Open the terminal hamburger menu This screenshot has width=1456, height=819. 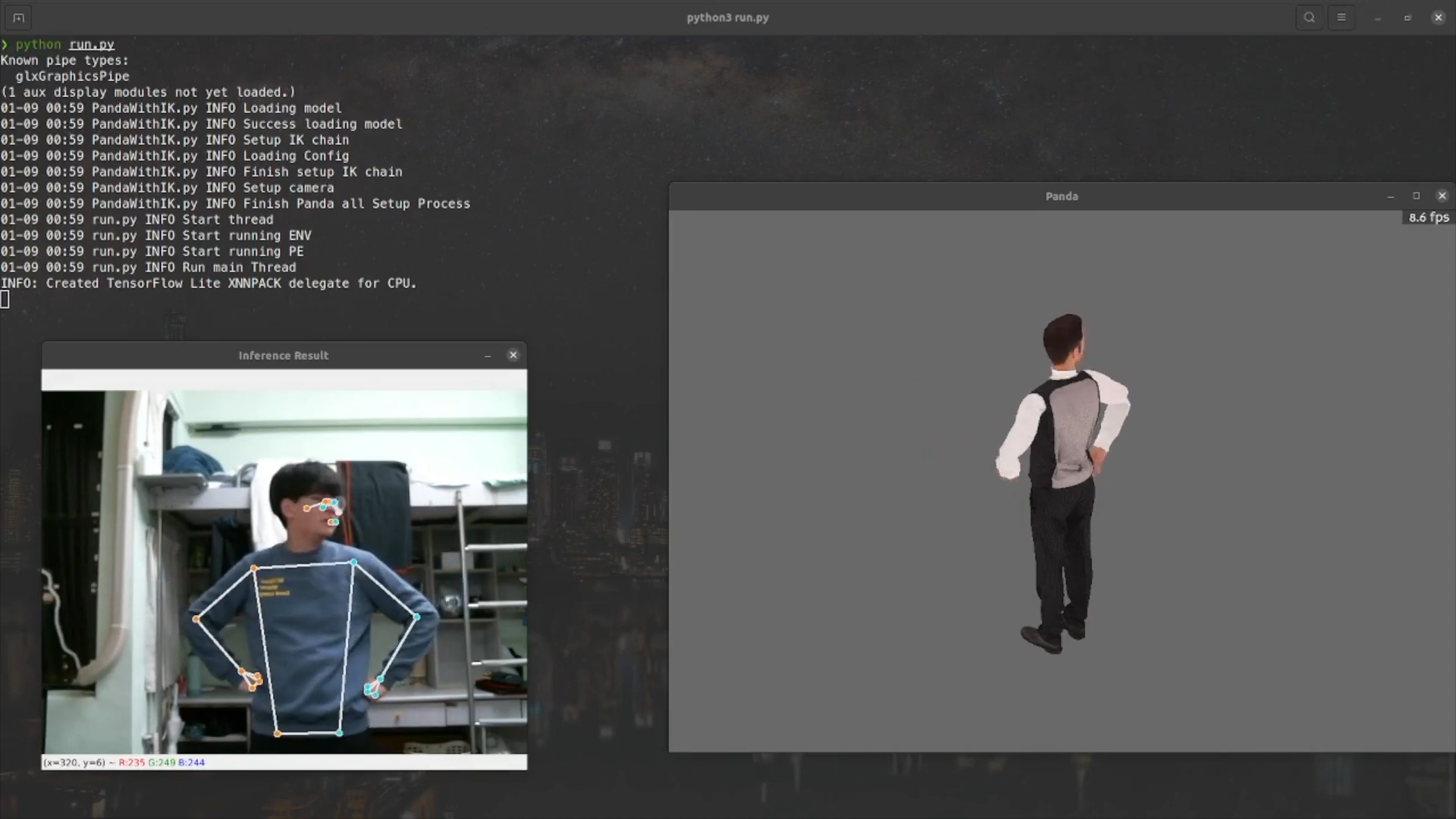click(x=1341, y=17)
